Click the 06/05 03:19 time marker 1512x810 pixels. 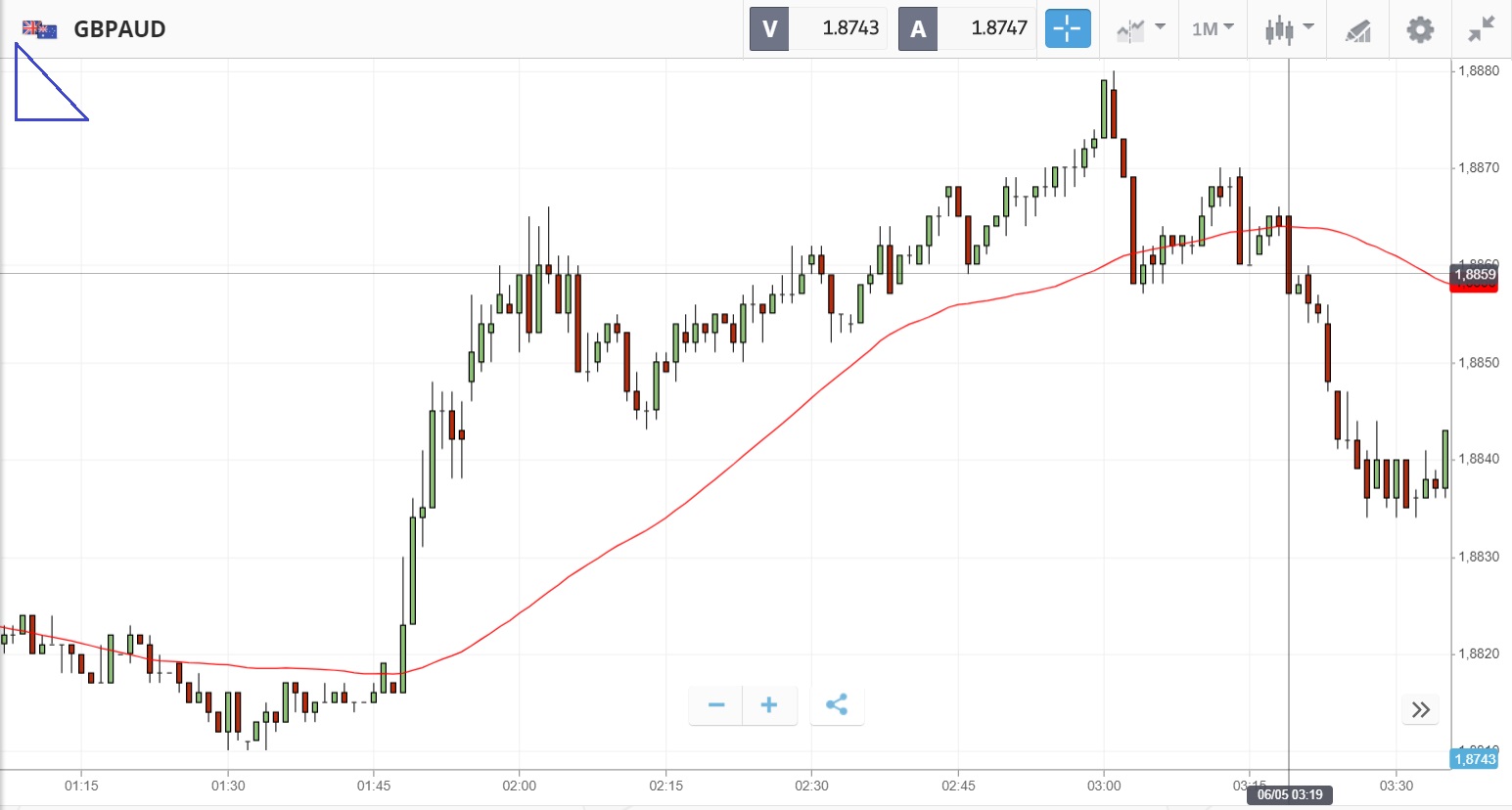1289,794
